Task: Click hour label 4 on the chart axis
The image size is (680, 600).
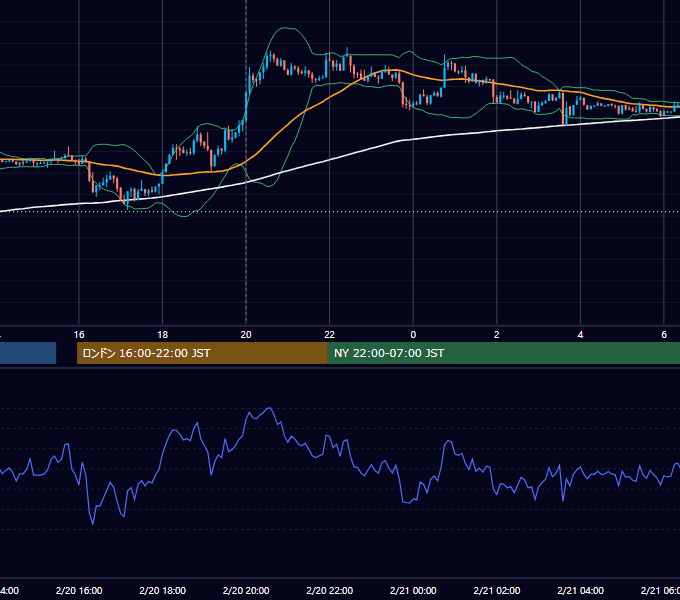Action: click(x=580, y=335)
